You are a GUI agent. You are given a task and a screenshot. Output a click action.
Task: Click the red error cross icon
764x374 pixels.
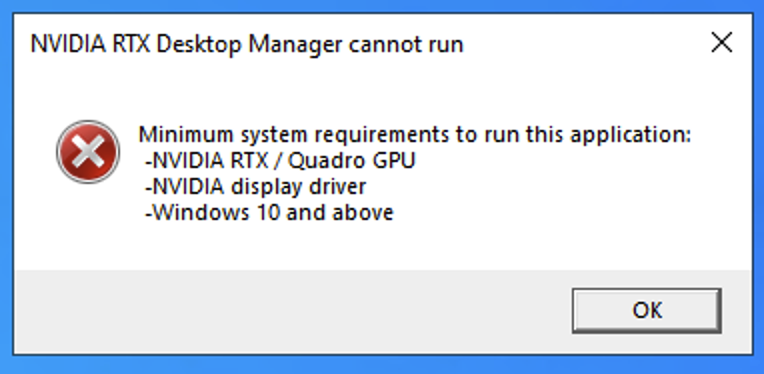click(88, 152)
